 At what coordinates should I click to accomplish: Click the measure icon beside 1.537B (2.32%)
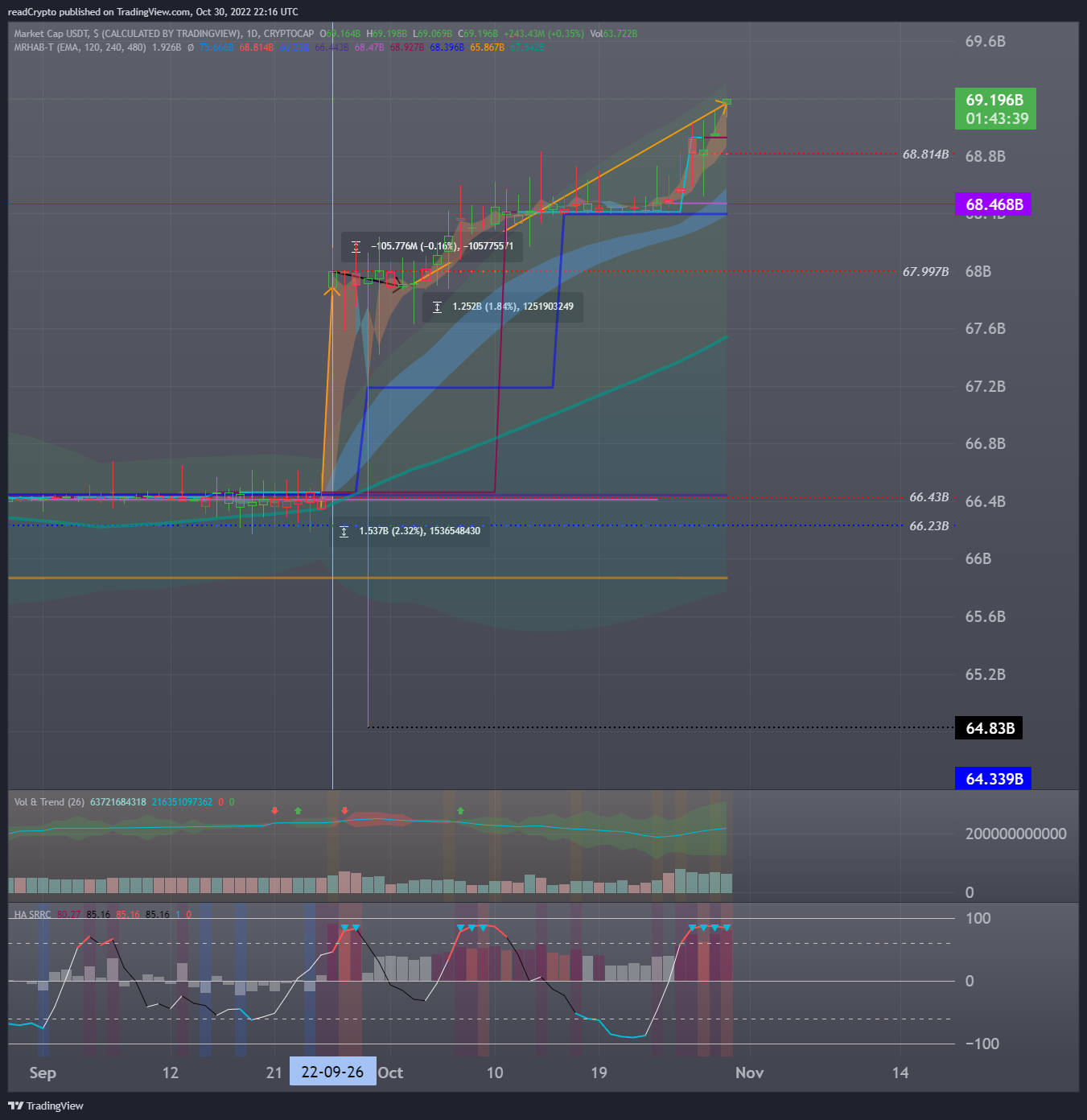point(344,531)
